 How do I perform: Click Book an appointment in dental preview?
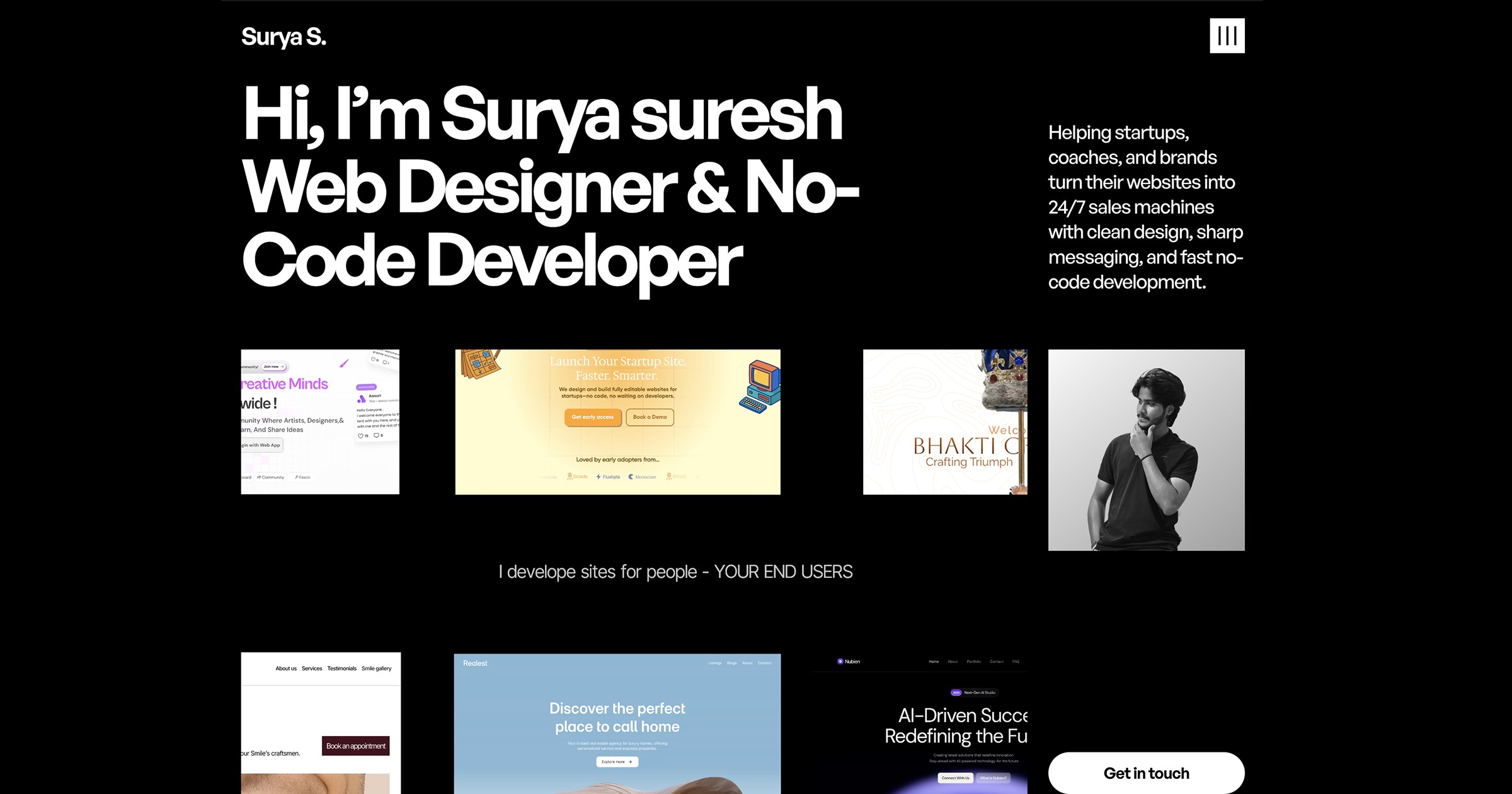355,746
